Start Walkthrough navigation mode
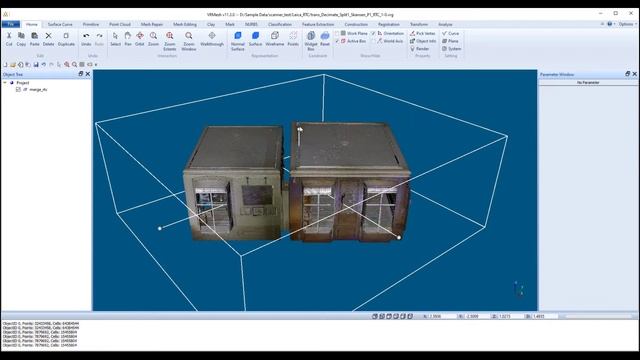The width and height of the screenshot is (640, 360). (212, 39)
